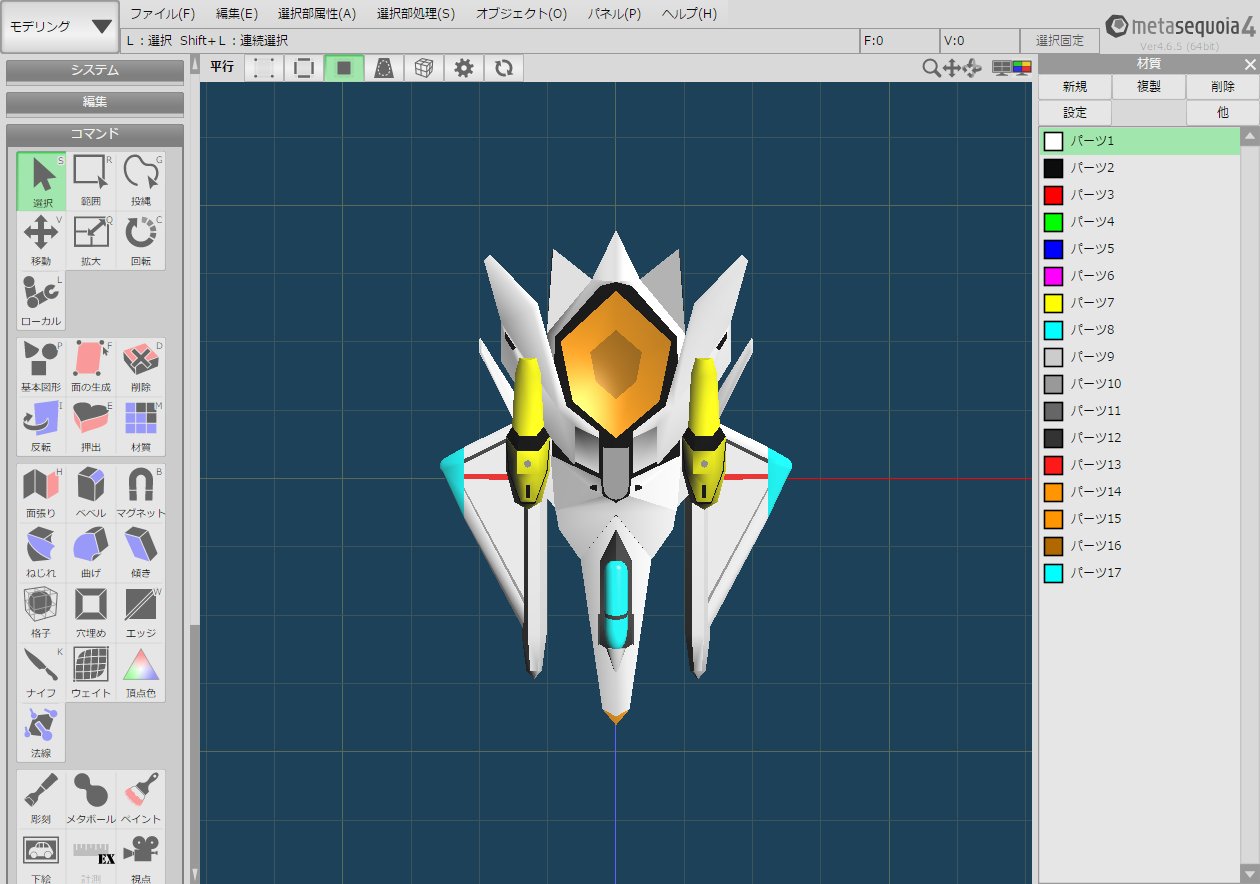Select the ベベル bevel tool
Image resolution: width=1260 pixels, height=884 pixels.
pyautogui.click(x=91, y=493)
